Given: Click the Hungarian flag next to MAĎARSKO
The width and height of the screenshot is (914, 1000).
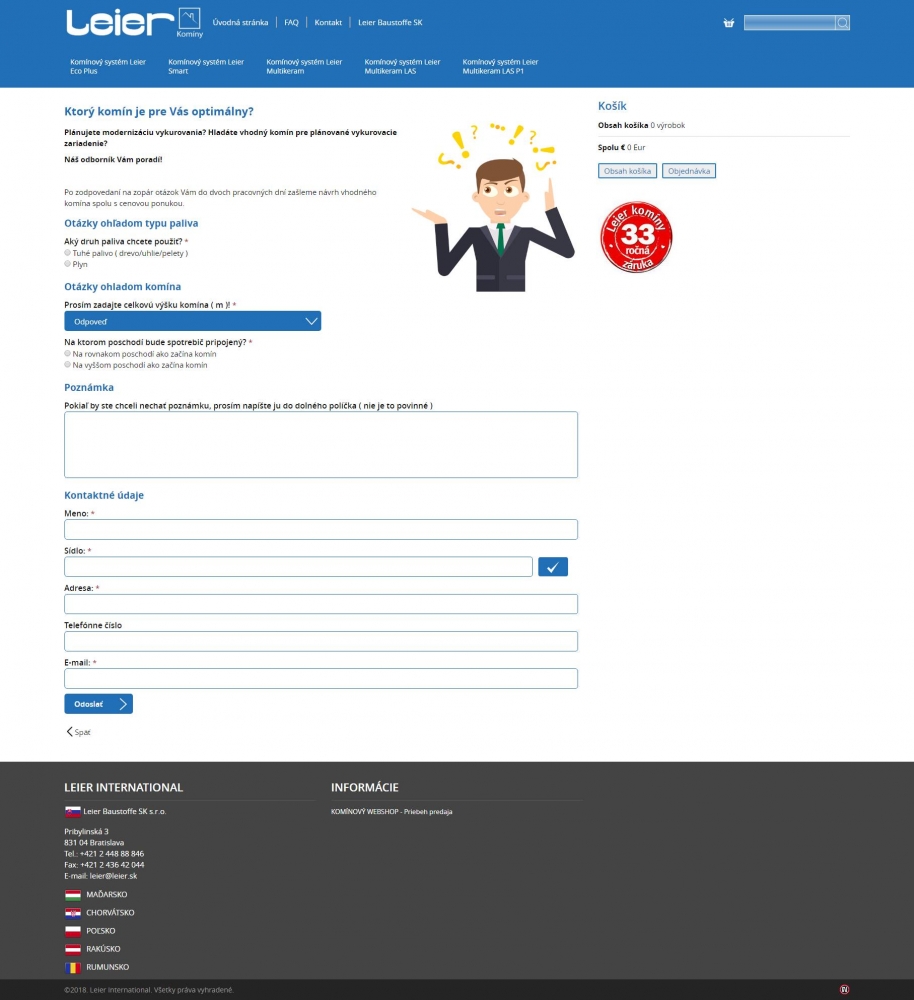Looking at the screenshot, I should coord(73,895).
